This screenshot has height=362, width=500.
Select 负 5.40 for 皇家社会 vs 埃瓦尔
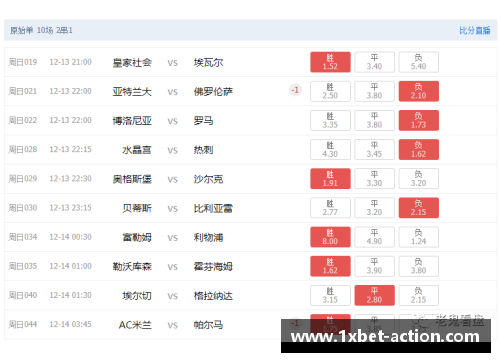[x=418, y=62]
